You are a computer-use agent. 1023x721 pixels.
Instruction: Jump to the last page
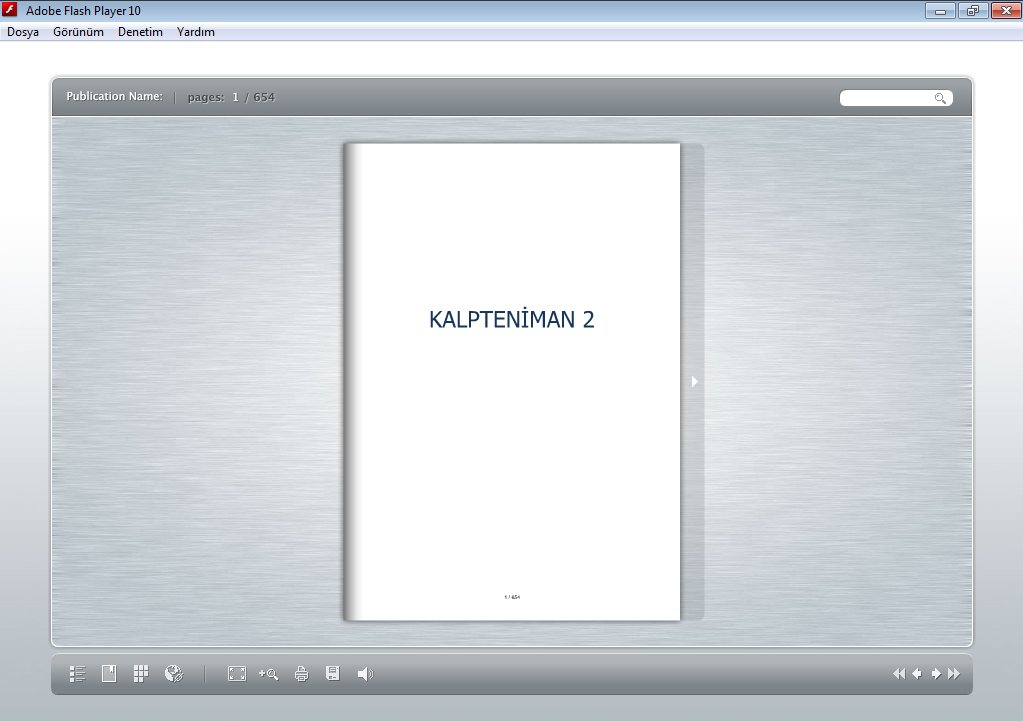[954, 674]
